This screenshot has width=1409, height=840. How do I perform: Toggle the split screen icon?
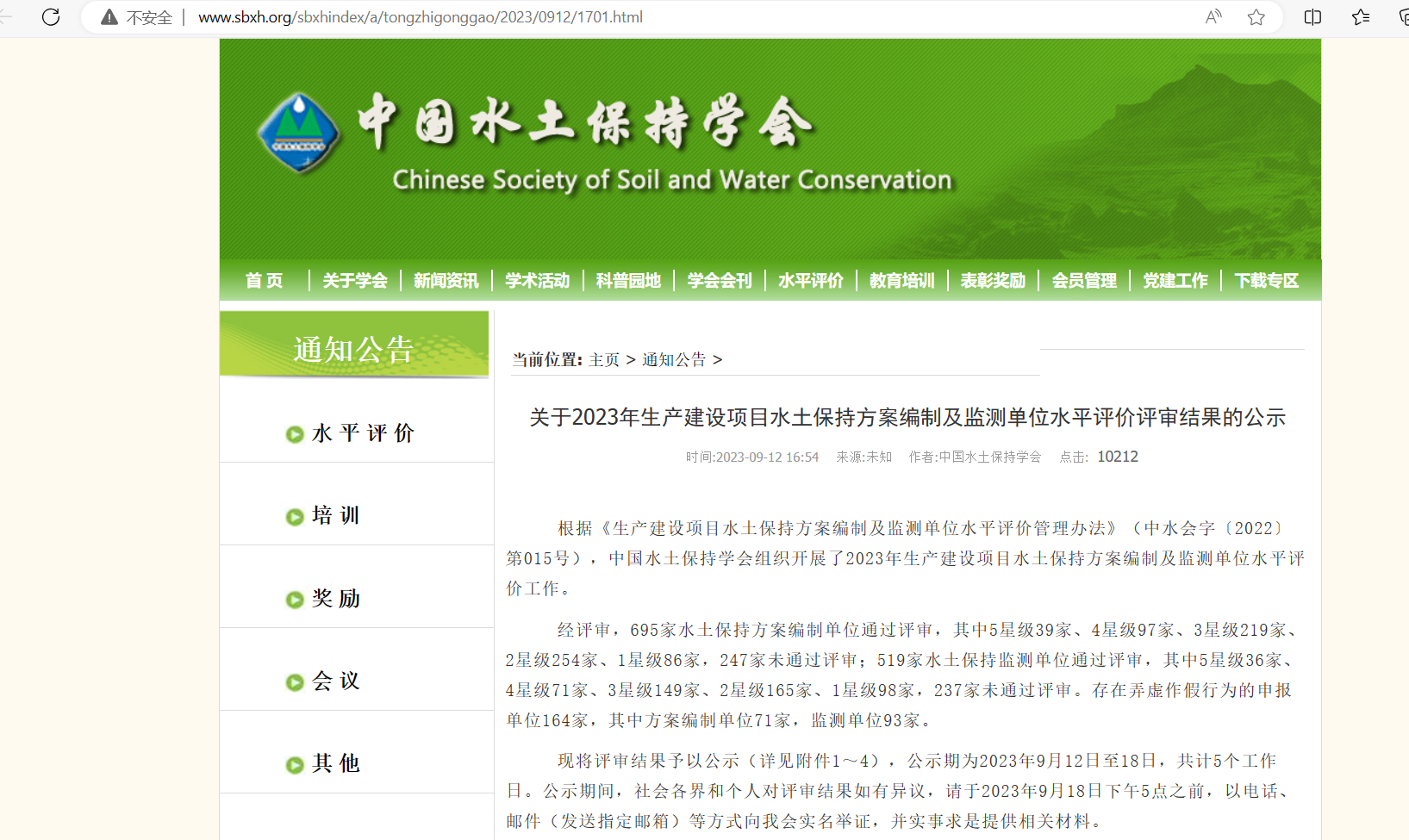coord(1312,17)
